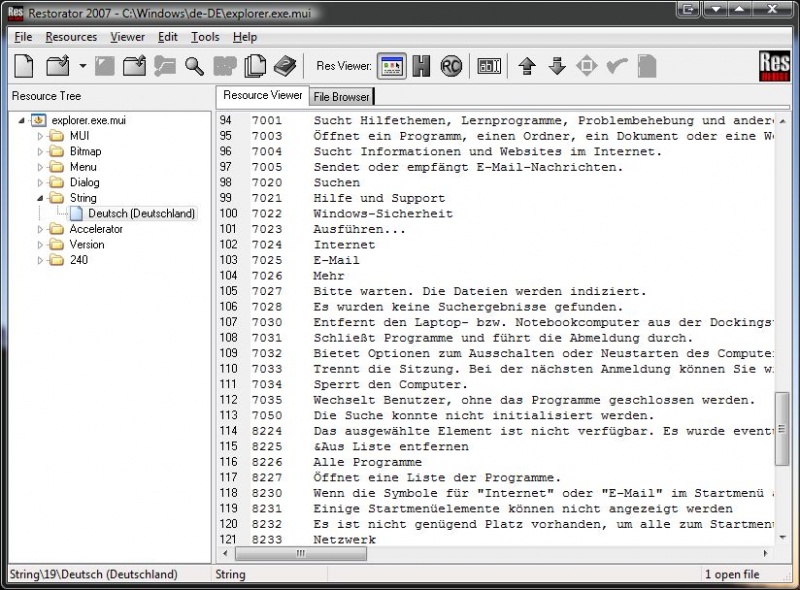
Task: Click the Restorator title bar app icon
Action: (15, 12)
